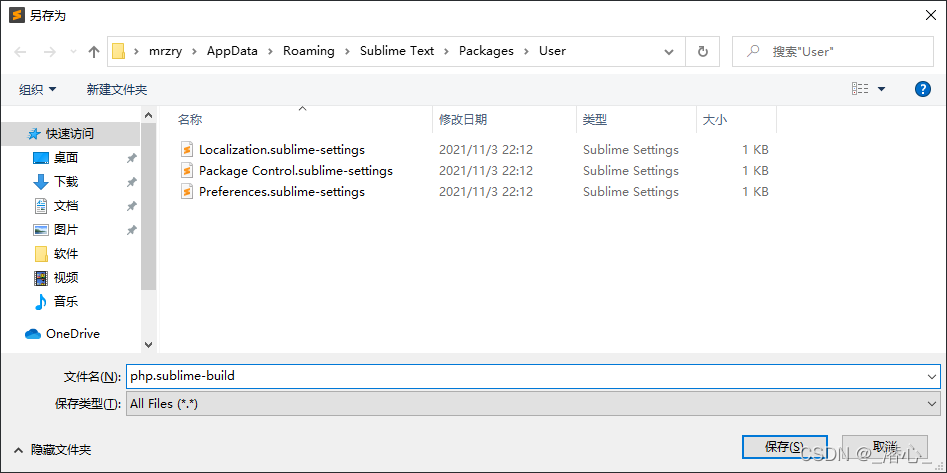Open OneDrive in navigation pane
Viewport: 947px width, 473px height.
coord(72,333)
